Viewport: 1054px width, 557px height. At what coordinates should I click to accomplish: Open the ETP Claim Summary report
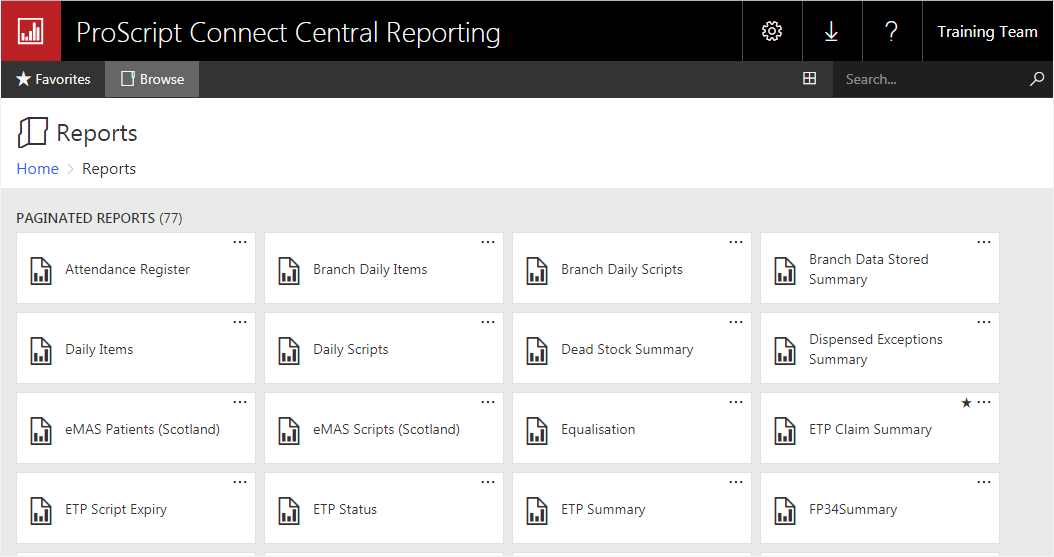880,428
